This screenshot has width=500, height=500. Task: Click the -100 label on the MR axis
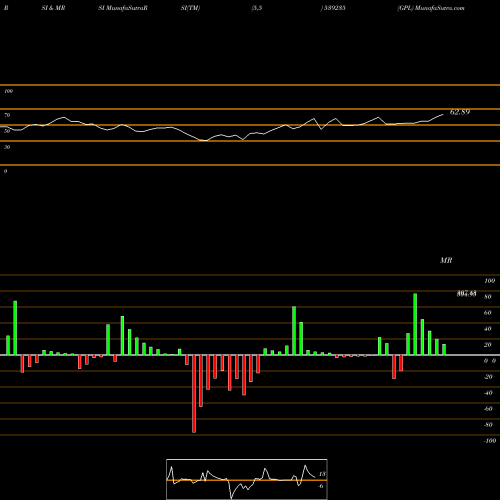point(490,441)
